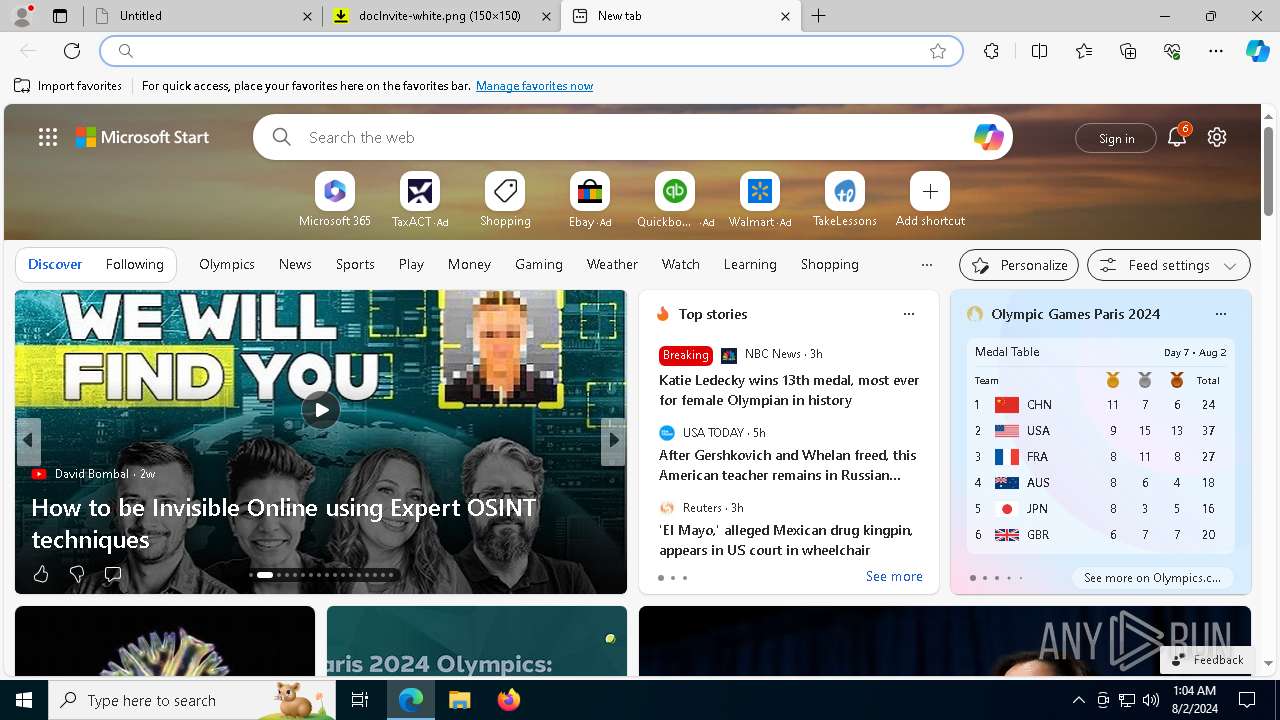Open more options for Olympic Games card
Screen dimensions: 1280x720
point(1220,314)
